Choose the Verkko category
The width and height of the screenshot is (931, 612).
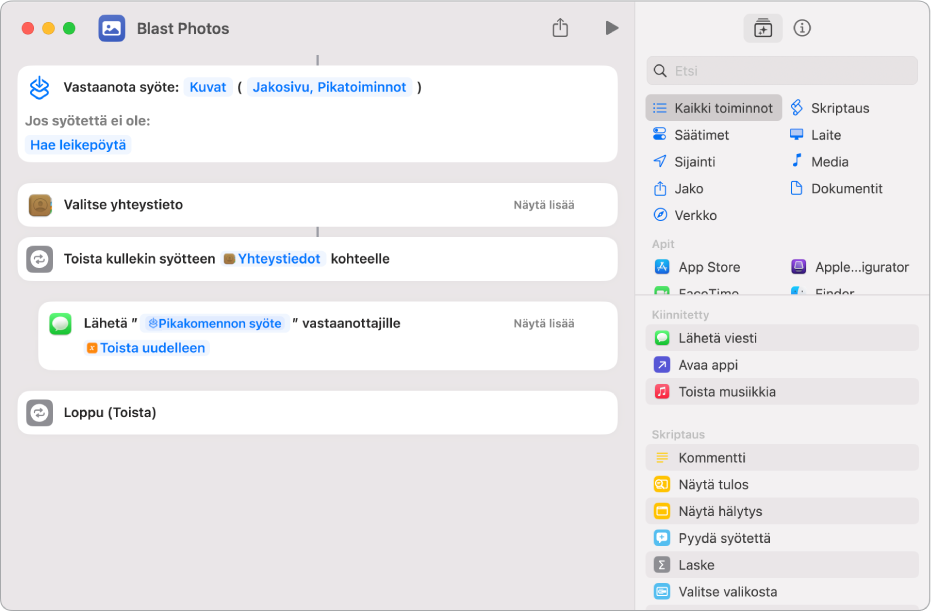[x=695, y=216]
